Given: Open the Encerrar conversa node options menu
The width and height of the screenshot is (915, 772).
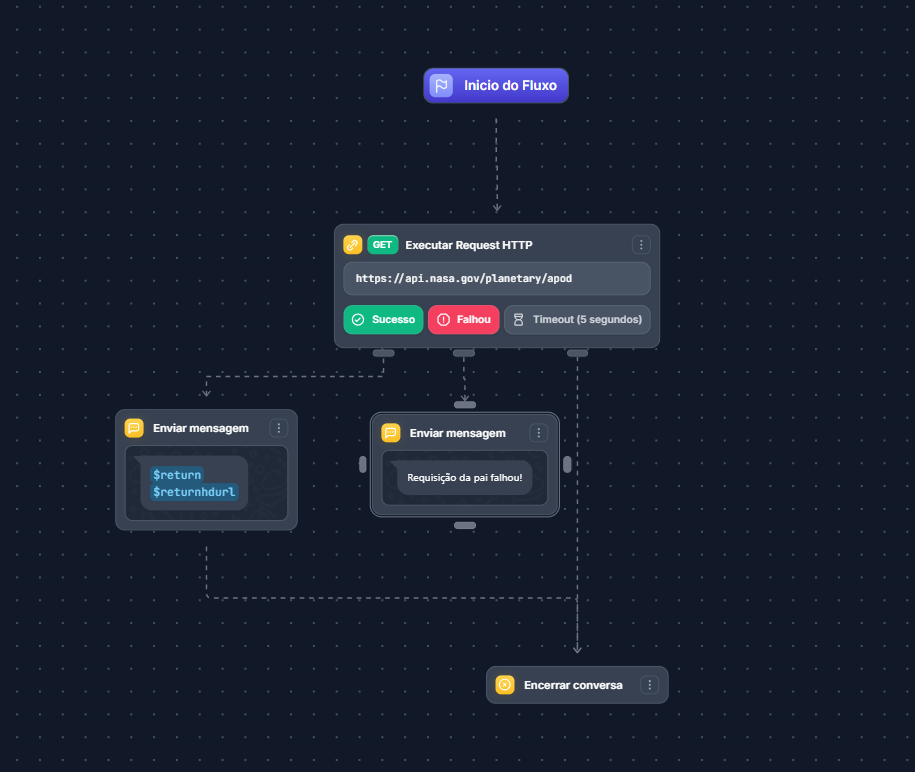Looking at the screenshot, I should [649, 685].
